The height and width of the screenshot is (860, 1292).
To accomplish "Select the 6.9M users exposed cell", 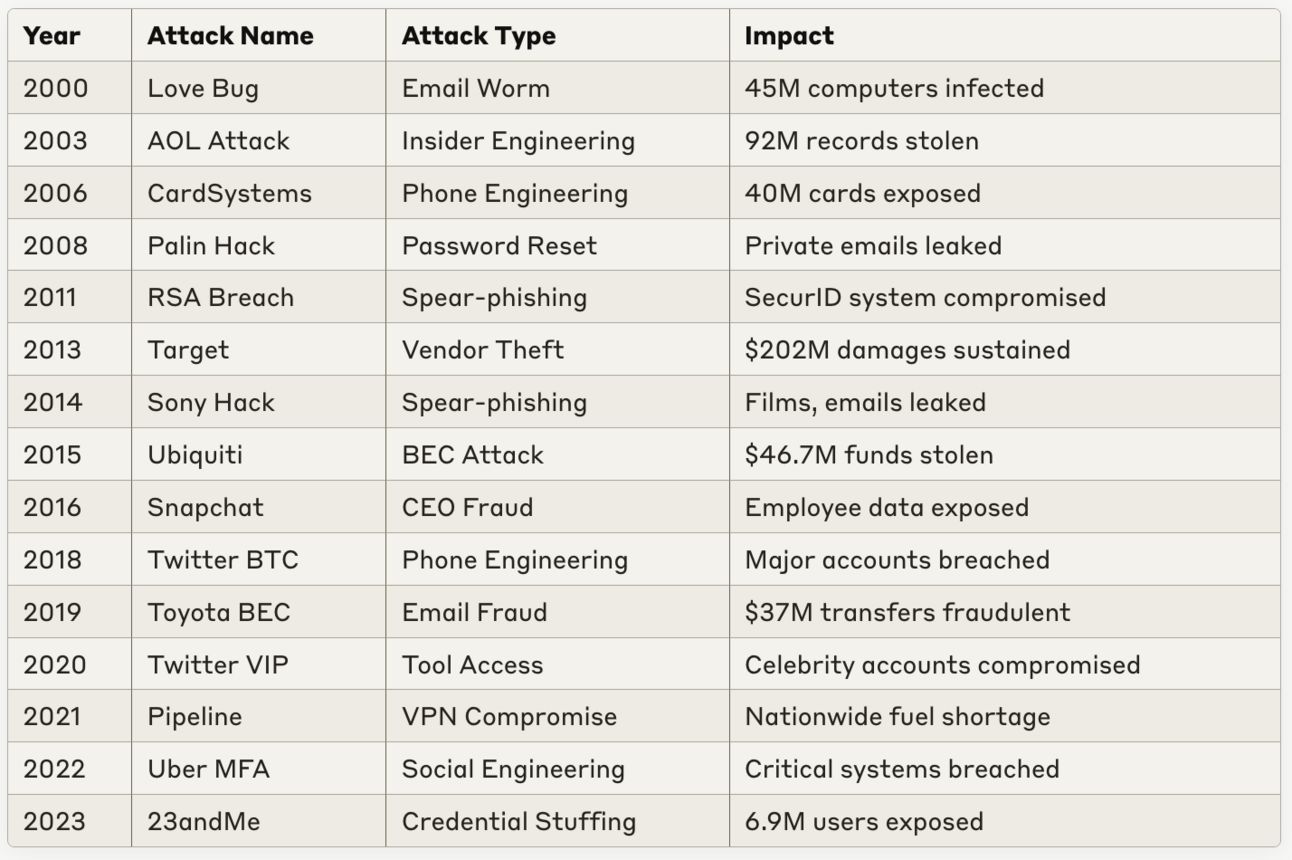I will (1004, 821).
